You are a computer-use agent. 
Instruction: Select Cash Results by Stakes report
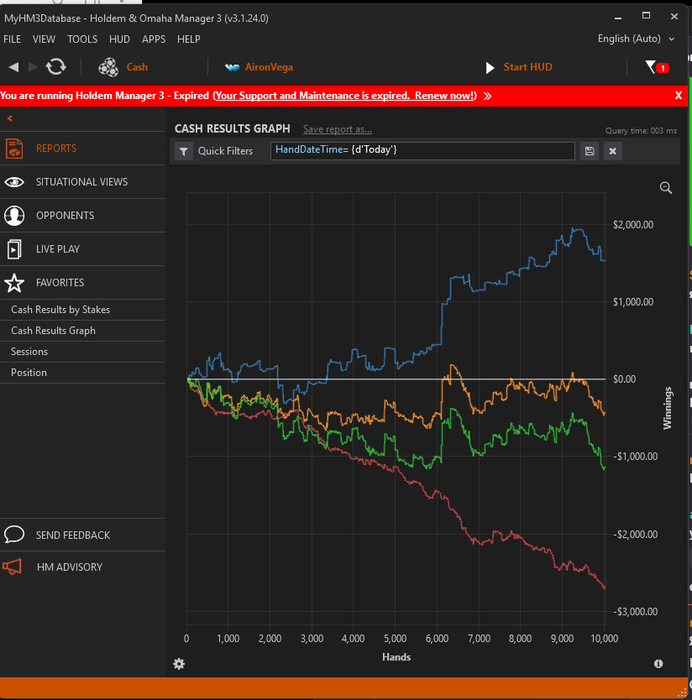tap(60, 310)
